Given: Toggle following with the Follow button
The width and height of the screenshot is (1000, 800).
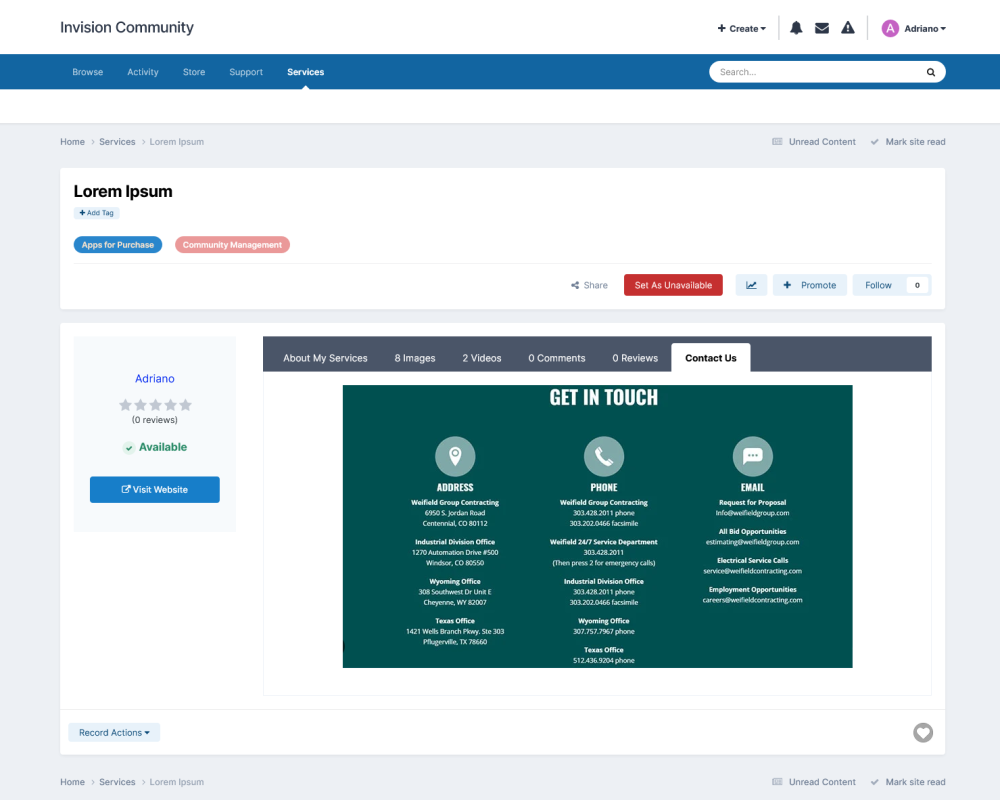Looking at the screenshot, I should click(x=878, y=285).
